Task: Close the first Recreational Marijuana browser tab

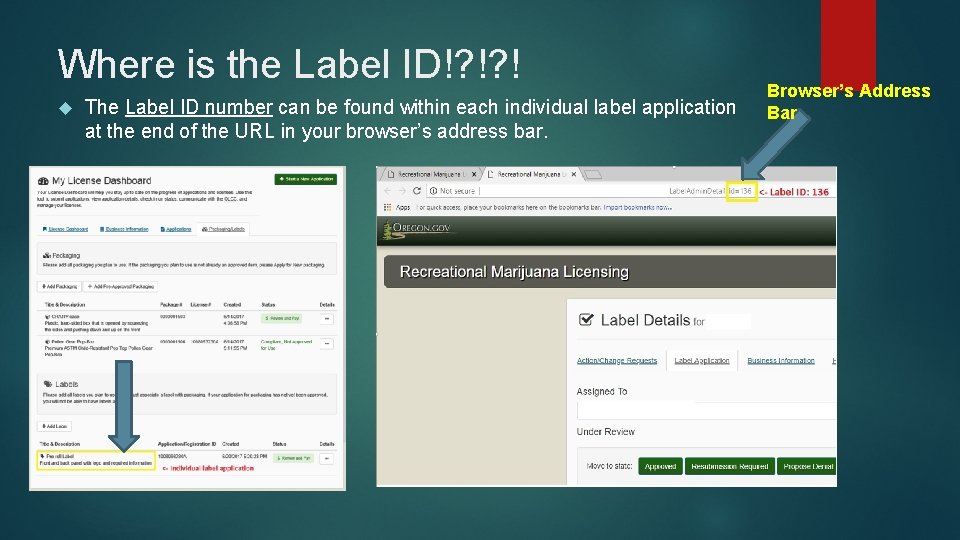Action: 474,174
